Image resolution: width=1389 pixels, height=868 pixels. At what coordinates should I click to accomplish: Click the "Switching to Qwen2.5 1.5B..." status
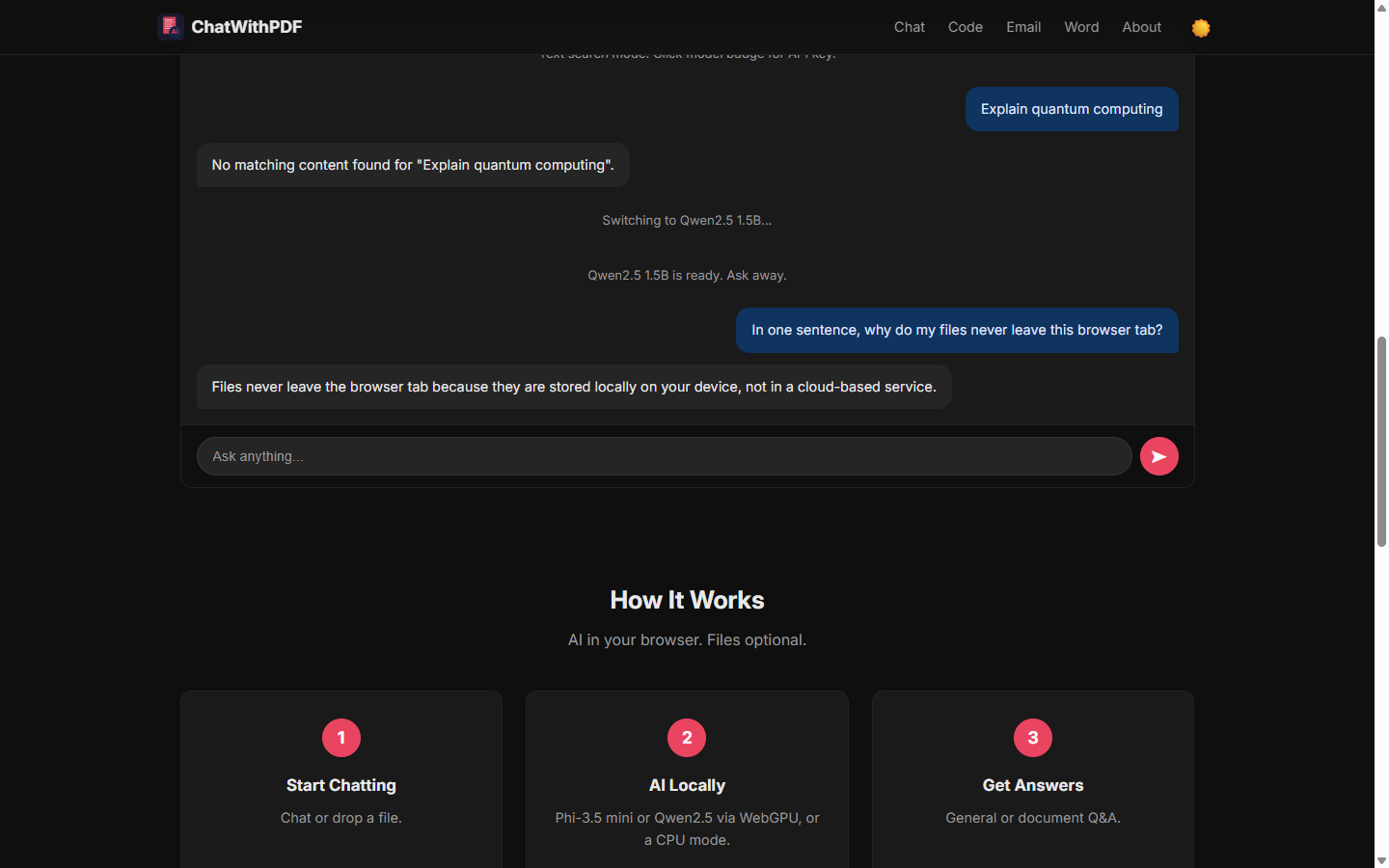pos(687,220)
